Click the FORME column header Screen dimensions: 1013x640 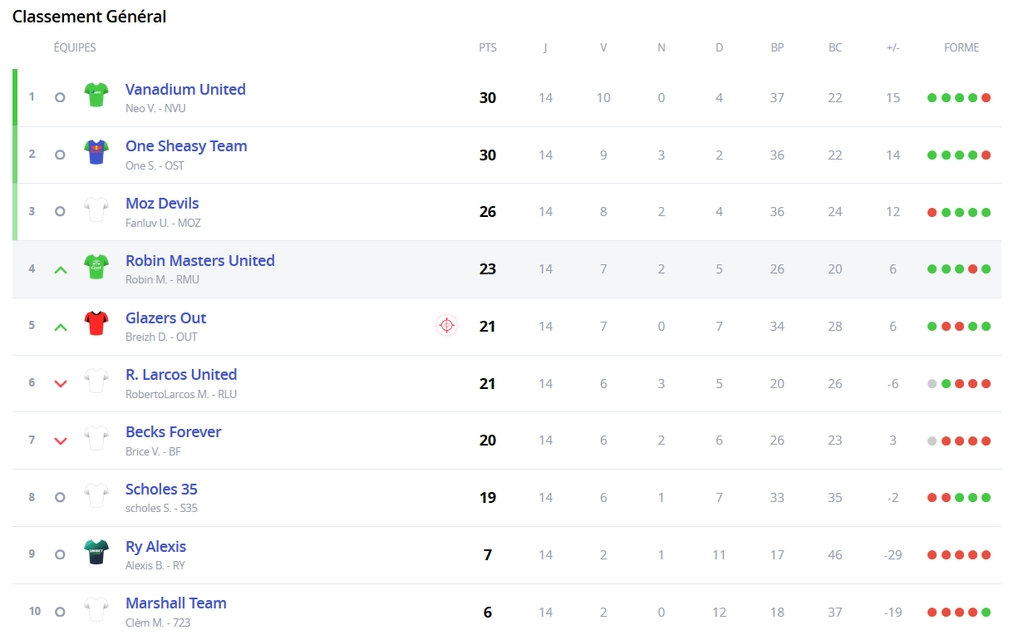[961, 48]
